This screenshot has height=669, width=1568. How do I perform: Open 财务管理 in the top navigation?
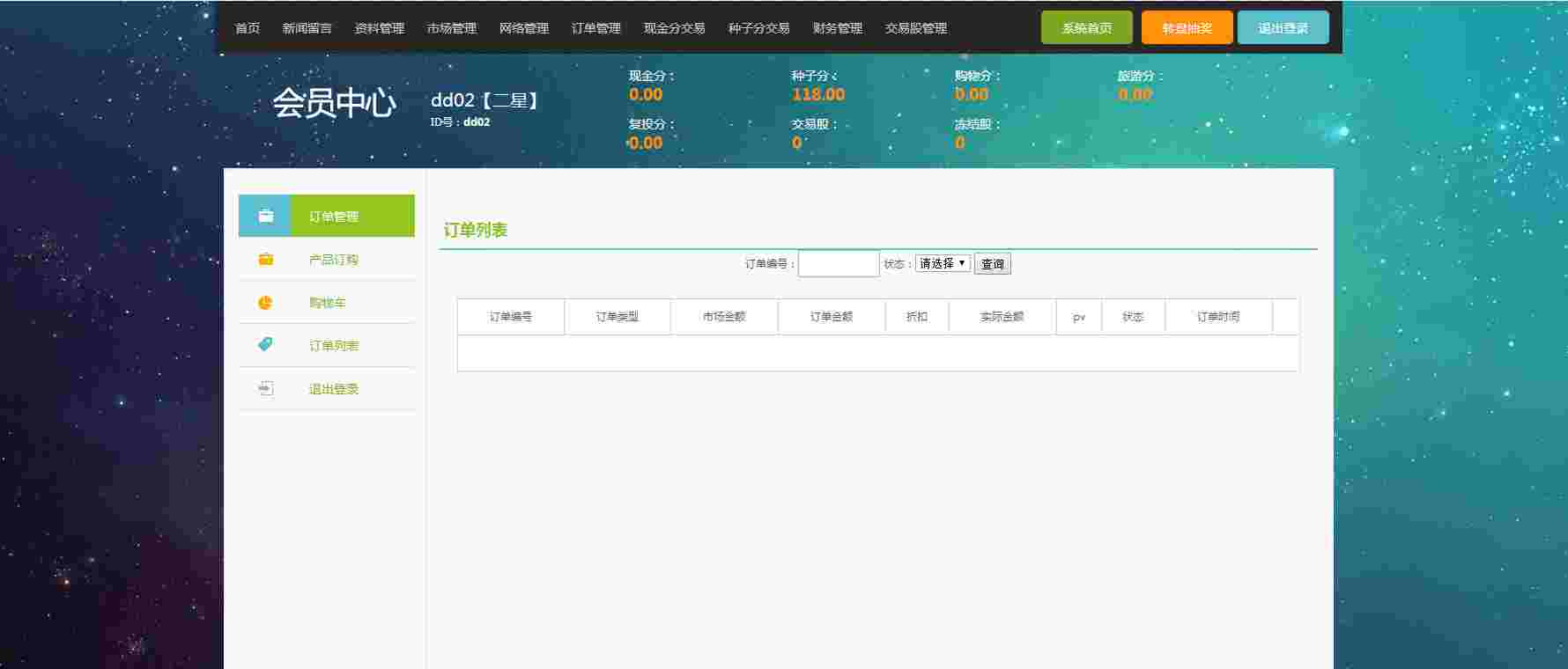pos(837,28)
